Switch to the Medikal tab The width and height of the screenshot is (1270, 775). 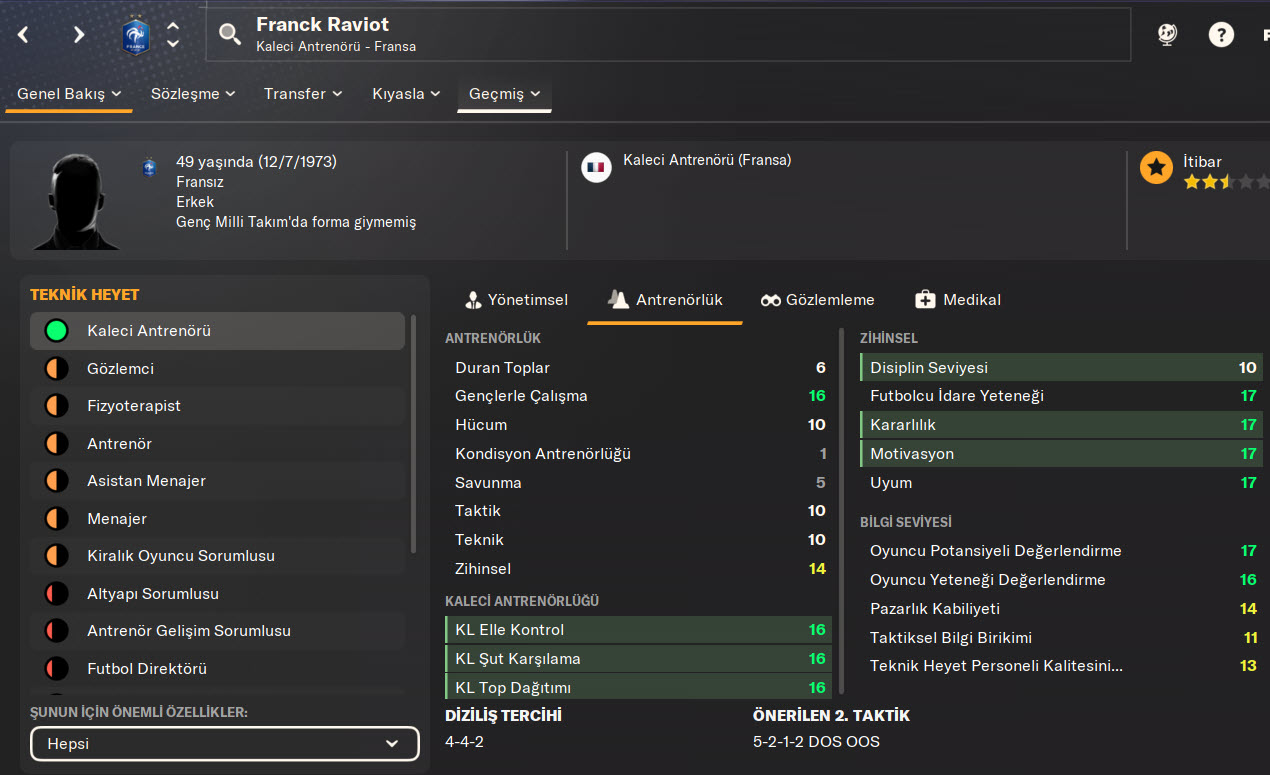[x=958, y=300]
